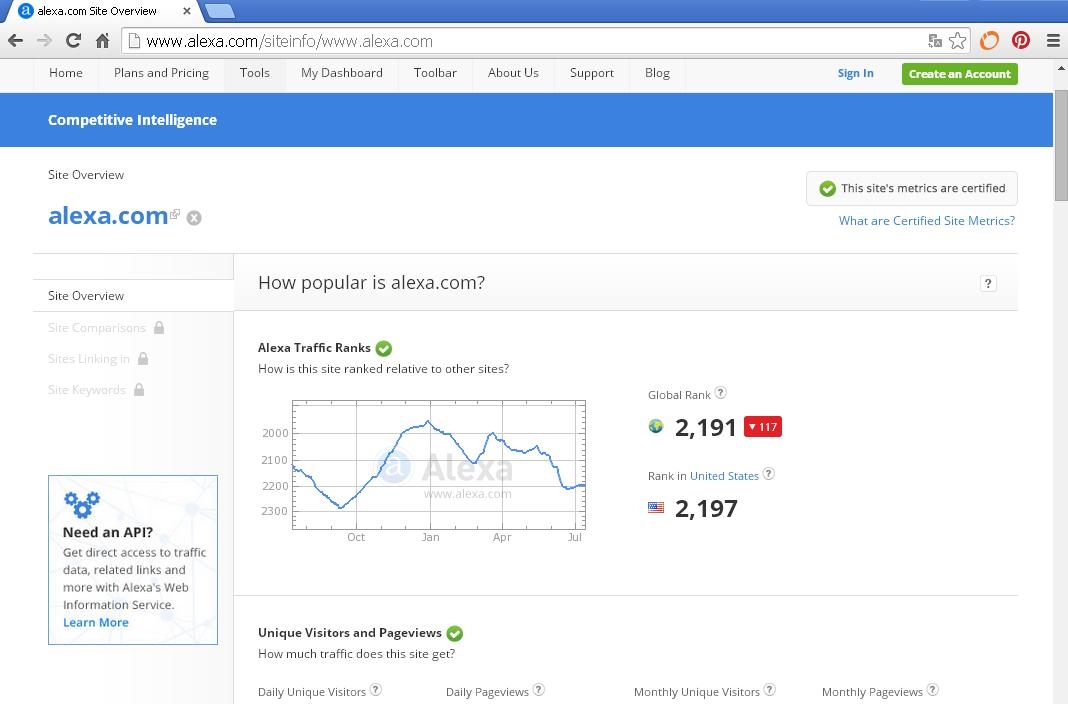Click the Pinterest extension icon
Viewport: 1068px width, 704px height.
(1020, 41)
